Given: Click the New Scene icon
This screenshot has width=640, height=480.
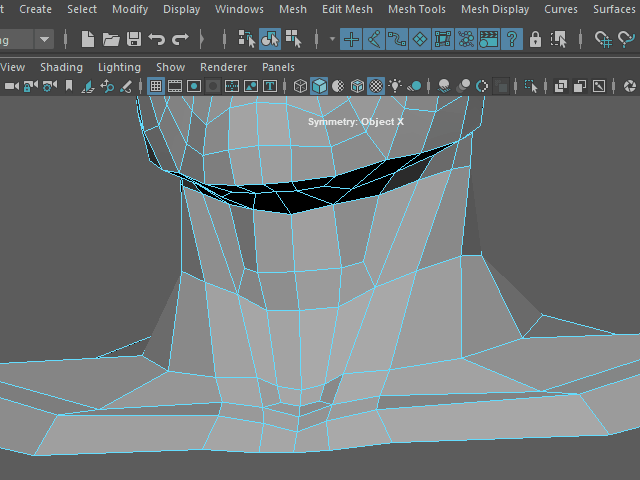Looking at the screenshot, I should click(x=88, y=40).
